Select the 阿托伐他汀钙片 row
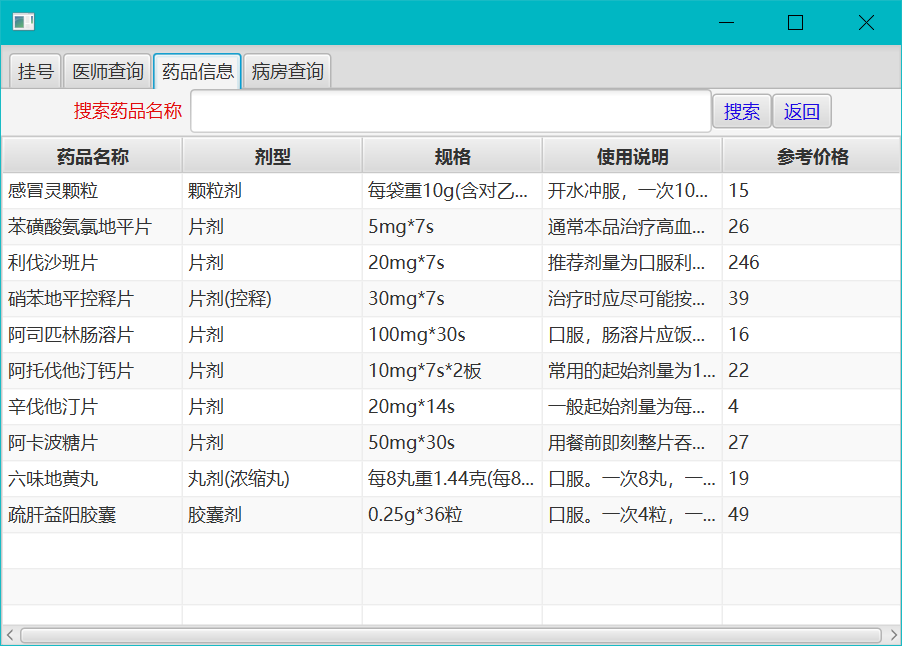 (x=451, y=370)
